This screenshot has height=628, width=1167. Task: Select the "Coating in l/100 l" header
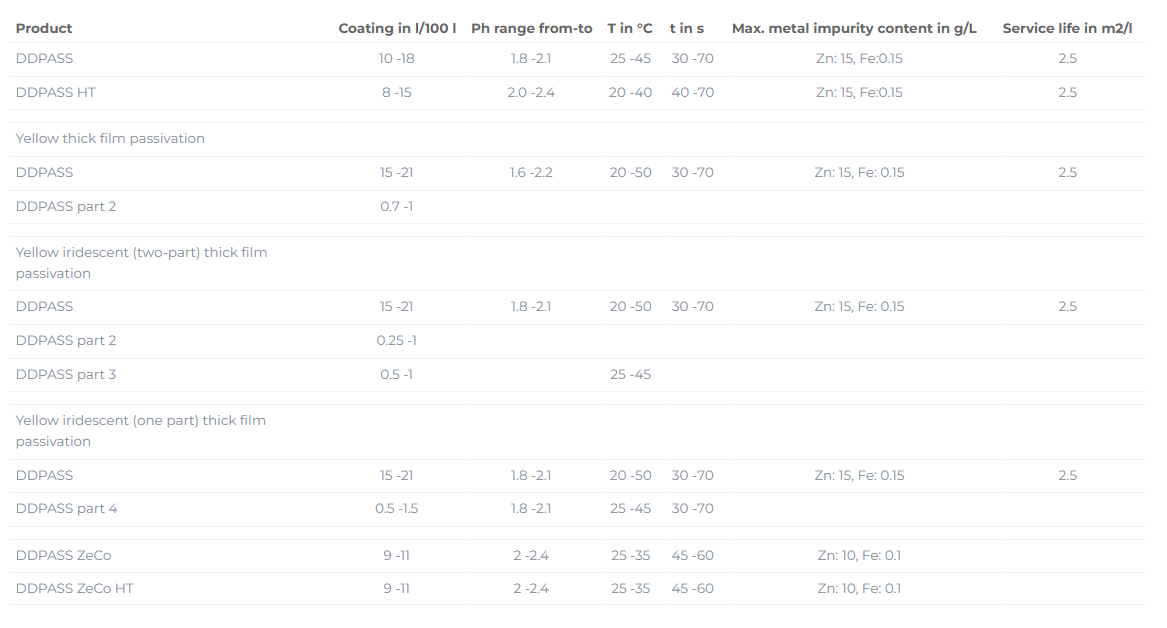pyautogui.click(x=397, y=28)
